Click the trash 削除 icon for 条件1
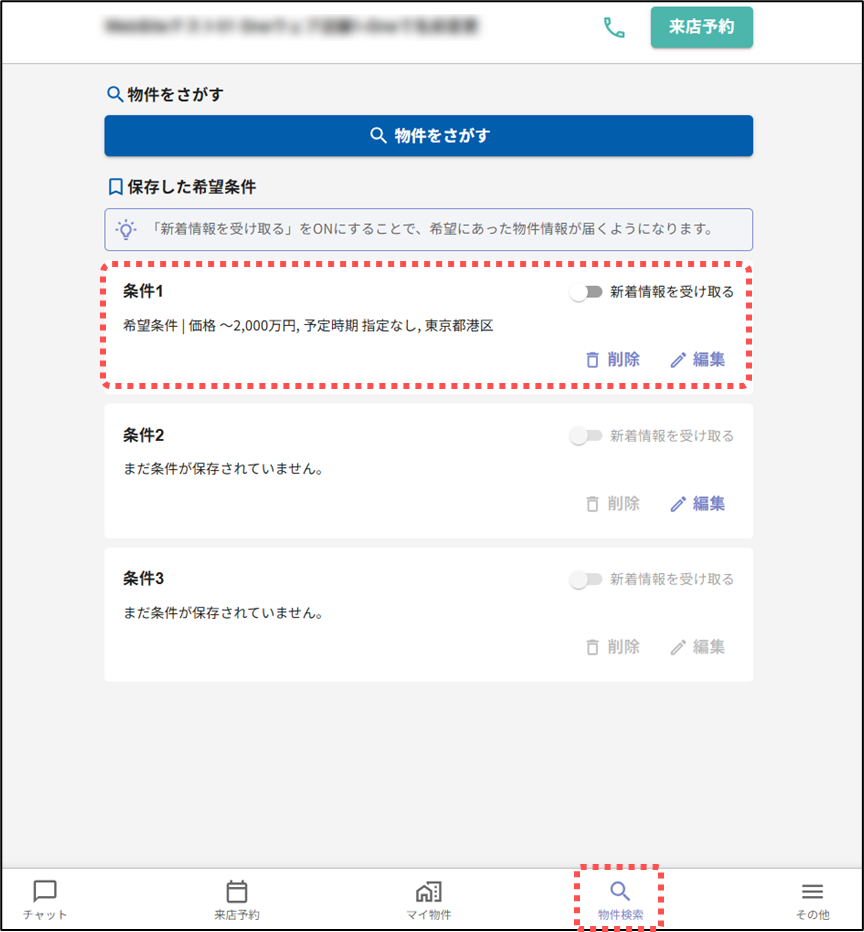The height and width of the screenshot is (932, 864). click(x=593, y=360)
